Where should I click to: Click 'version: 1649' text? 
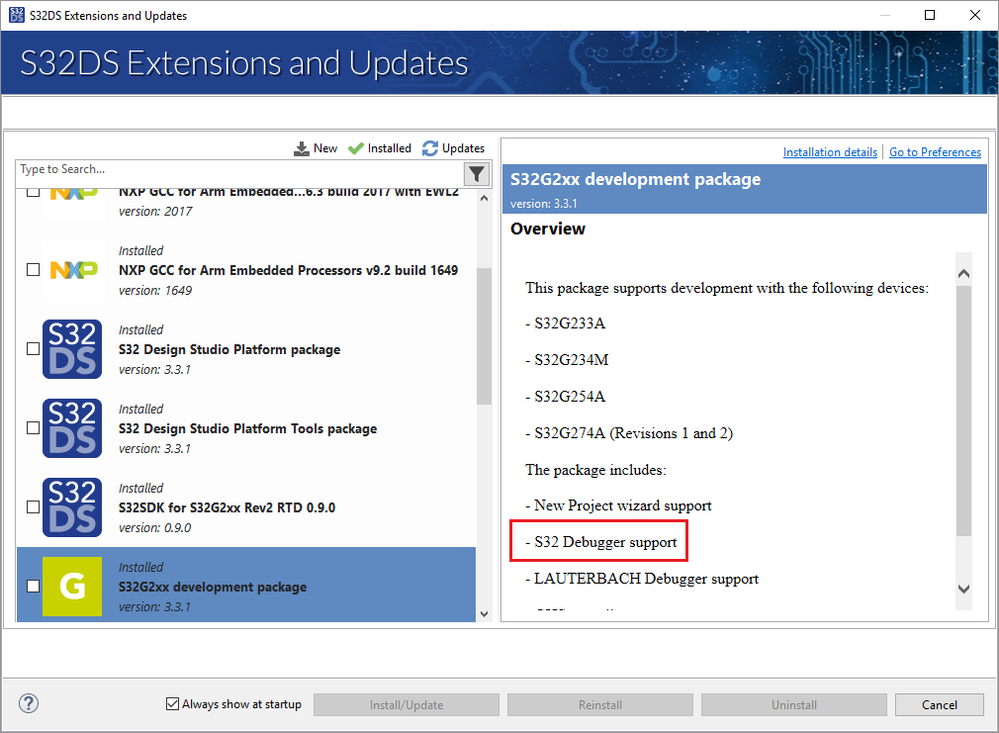click(155, 291)
